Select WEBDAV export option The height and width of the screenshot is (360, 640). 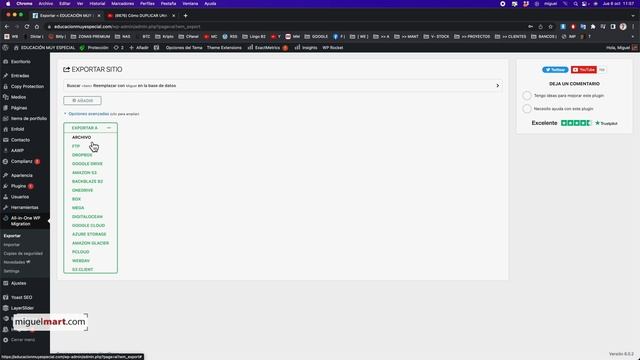click(81, 261)
